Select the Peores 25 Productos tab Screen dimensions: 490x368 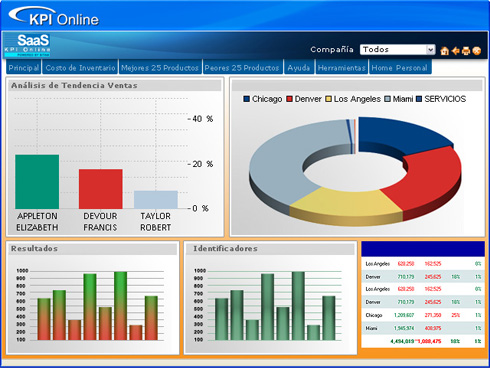click(242, 67)
